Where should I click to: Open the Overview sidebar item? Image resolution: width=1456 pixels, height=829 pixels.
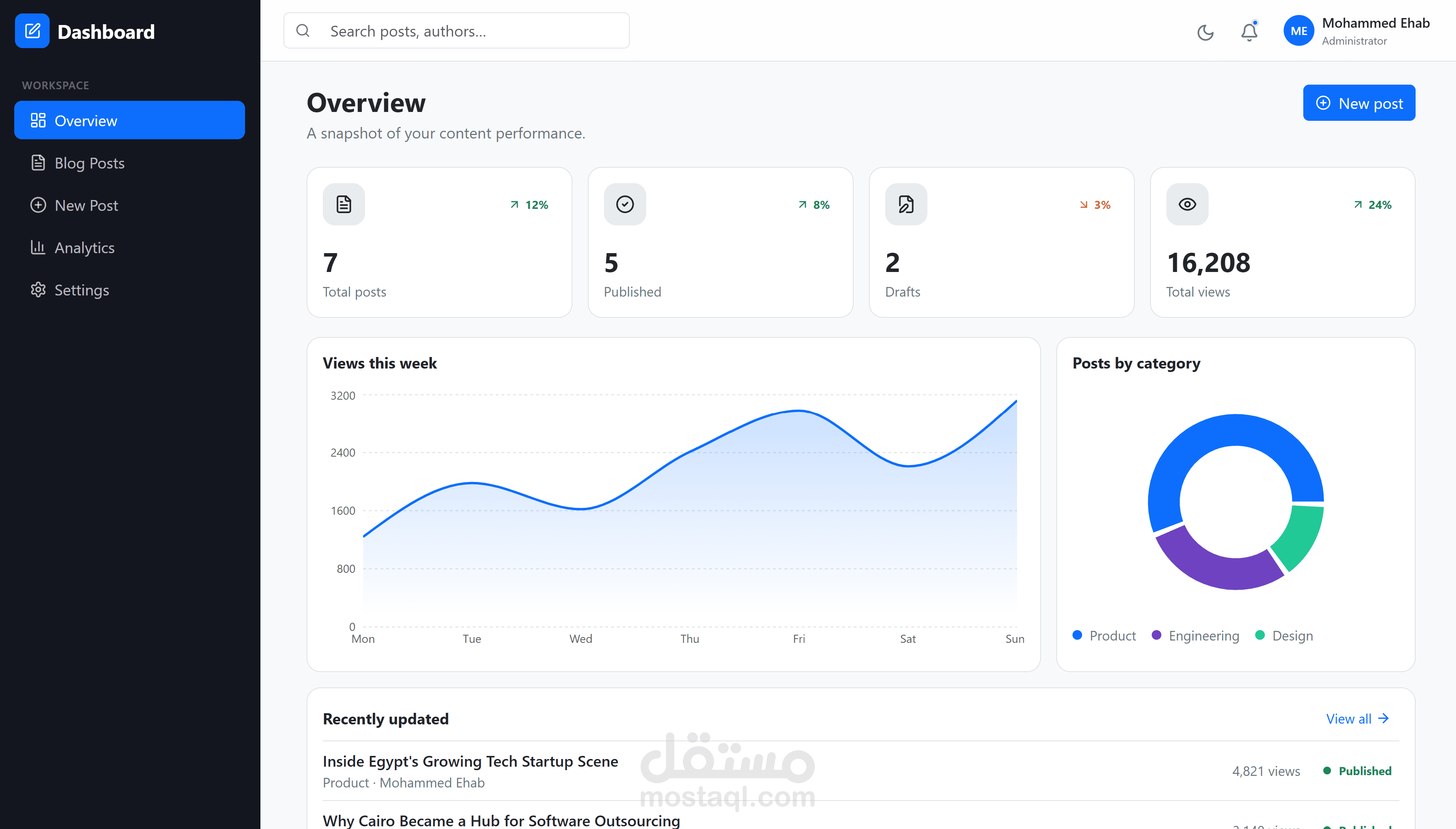coord(129,120)
